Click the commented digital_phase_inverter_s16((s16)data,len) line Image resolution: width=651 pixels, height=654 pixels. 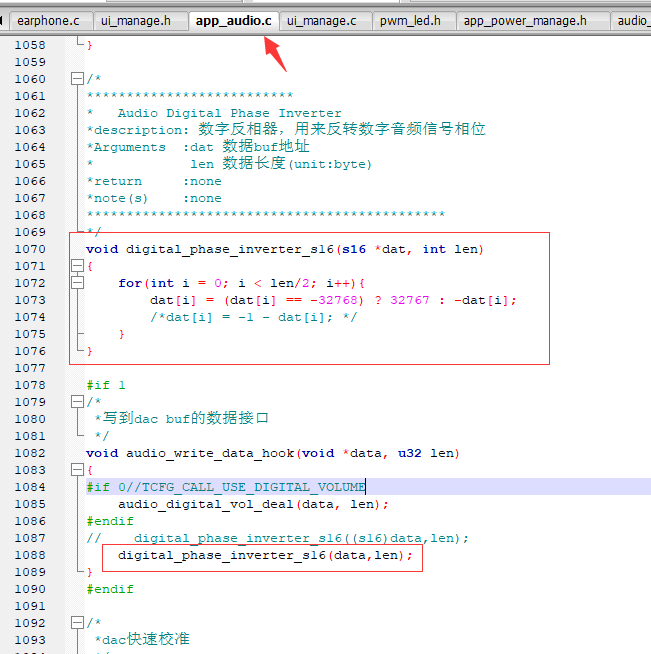[x=277, y=538]
